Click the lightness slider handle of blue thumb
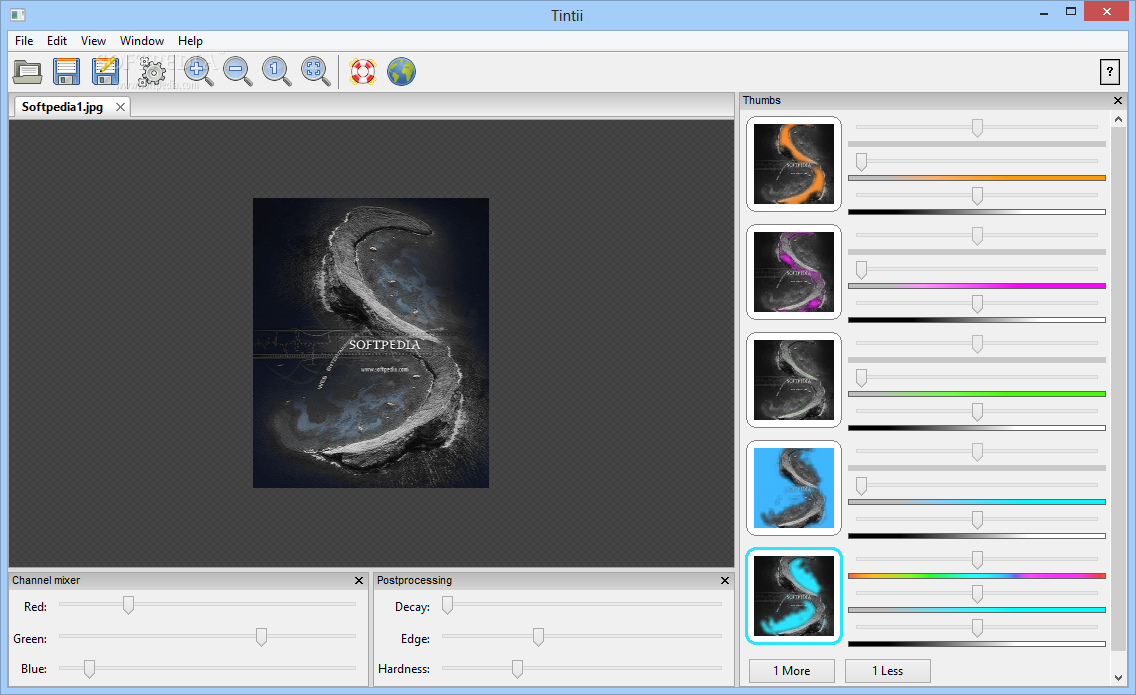This screenshot has height=695, width=1136. pyautogui.click(x=977, y=520)
